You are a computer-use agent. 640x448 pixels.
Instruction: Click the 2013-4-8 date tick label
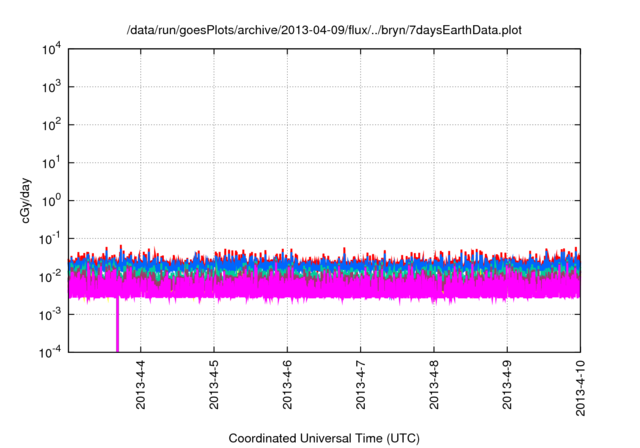pos(434,385)
